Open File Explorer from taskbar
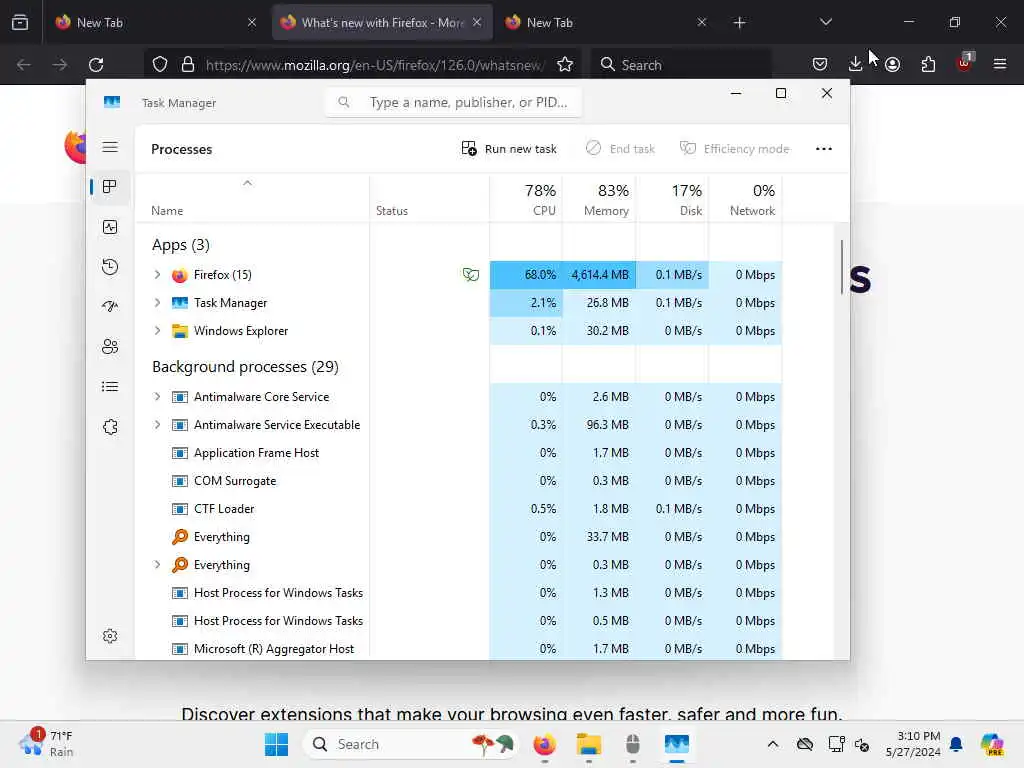This screenshot has height=768, width=1024. pyautogui.click(x=588, y=744)
